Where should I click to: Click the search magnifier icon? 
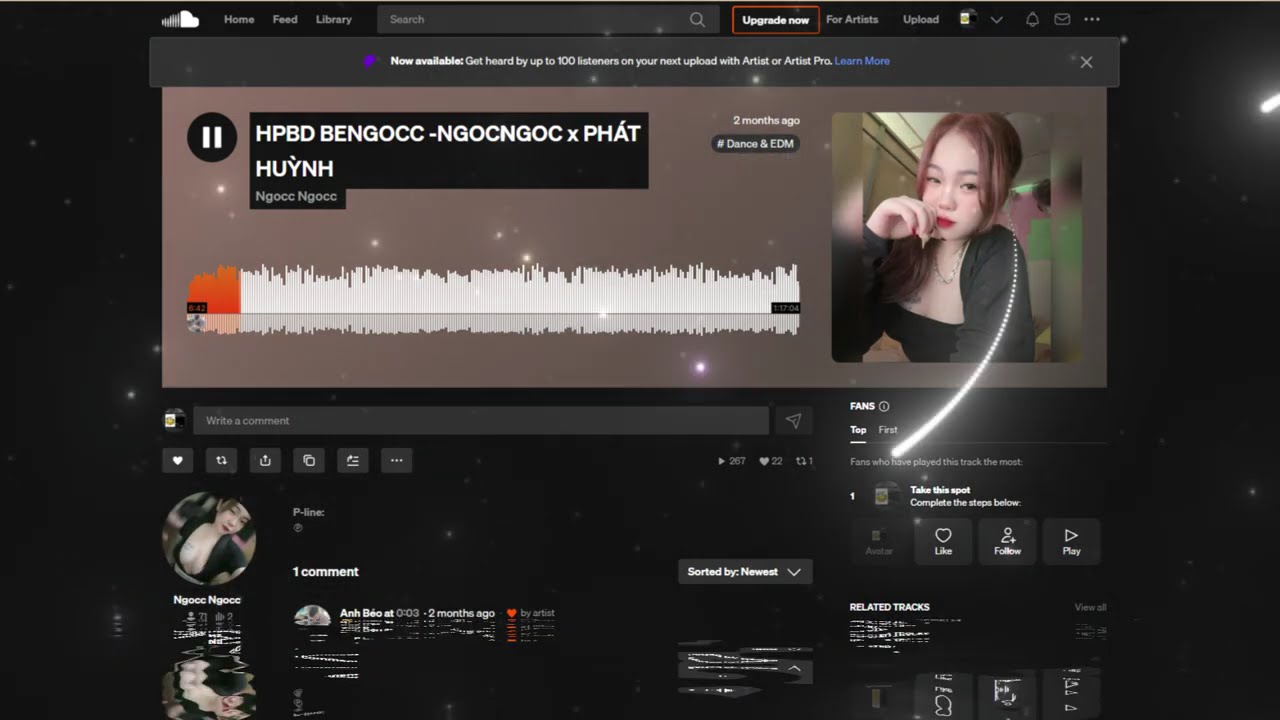(x=697, y=19)
